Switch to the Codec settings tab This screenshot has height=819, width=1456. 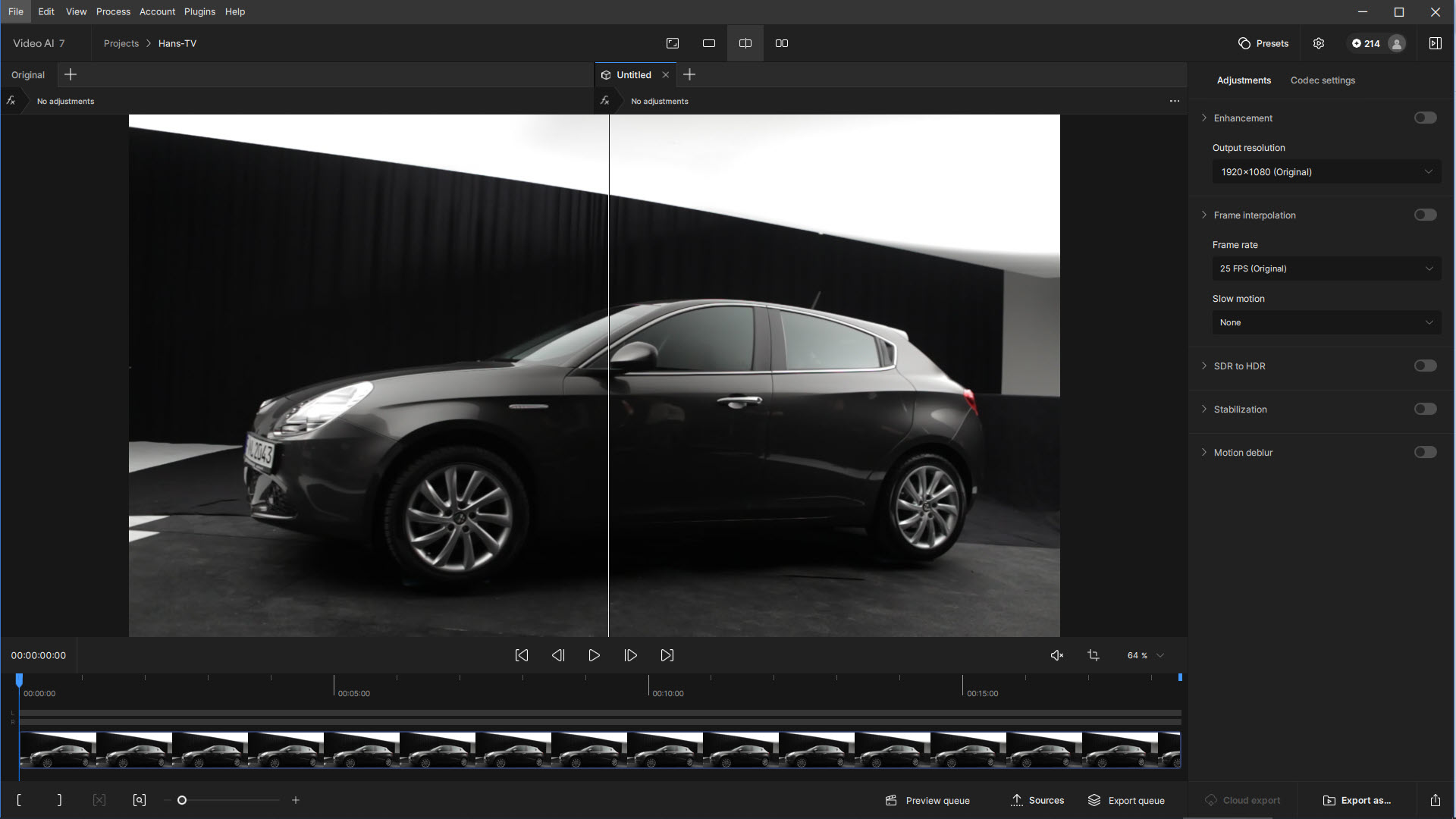point(1323,80)
